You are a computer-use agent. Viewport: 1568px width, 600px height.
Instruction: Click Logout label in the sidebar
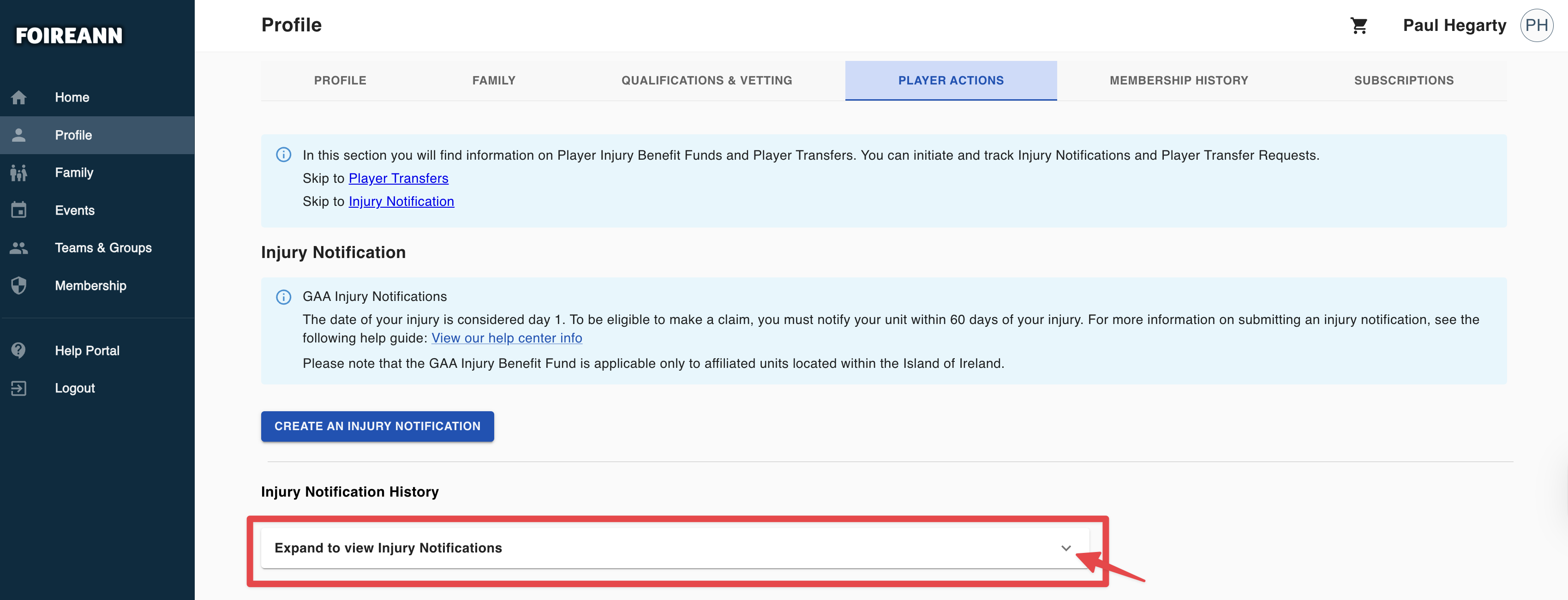74,388
